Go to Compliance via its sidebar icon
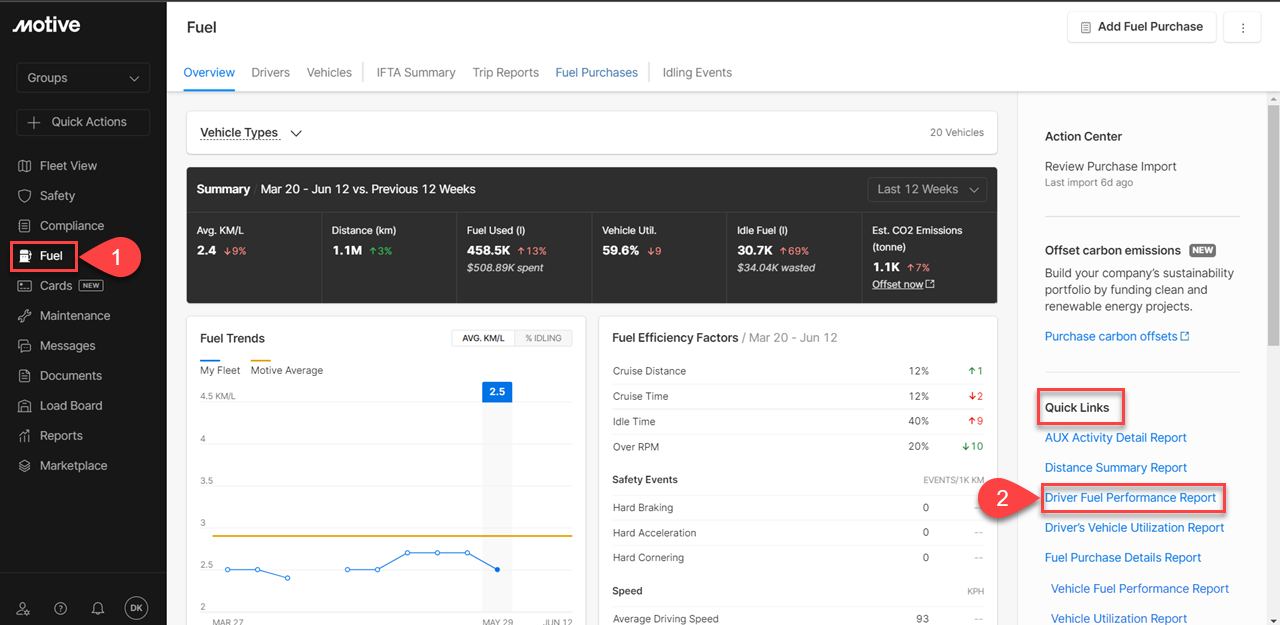 click(x=25, y=226)
